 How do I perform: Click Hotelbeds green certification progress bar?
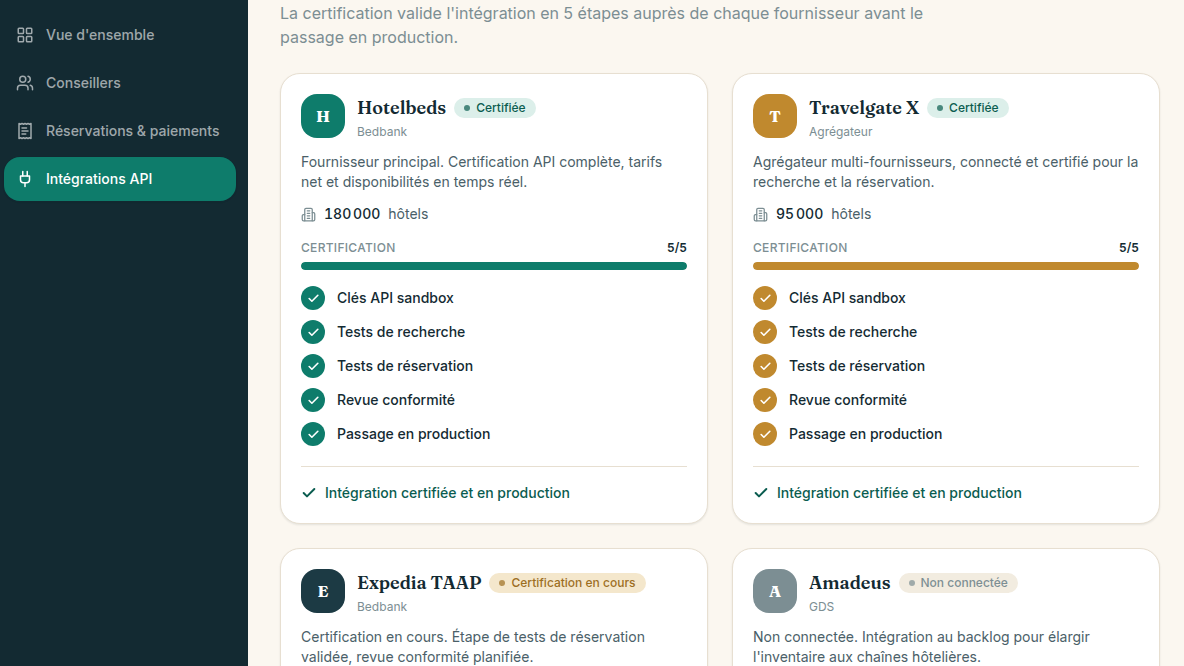pyautogui.click(x=494, y=266)
